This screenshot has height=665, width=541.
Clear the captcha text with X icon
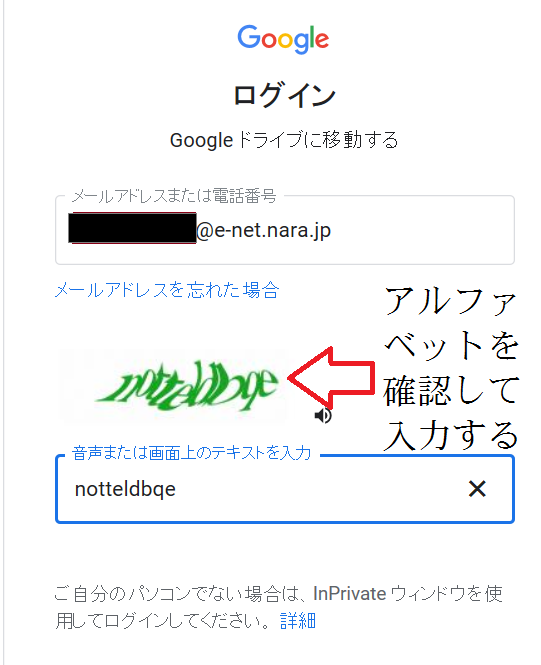coord(477,489)
